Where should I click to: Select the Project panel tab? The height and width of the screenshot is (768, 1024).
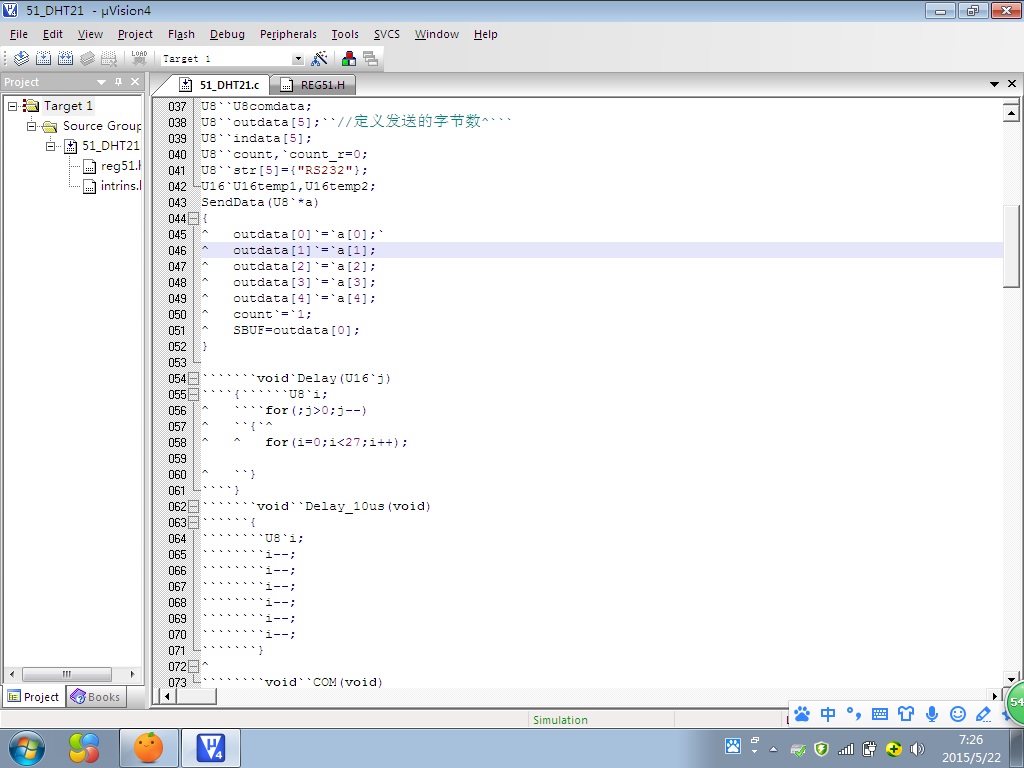(33, 697)
